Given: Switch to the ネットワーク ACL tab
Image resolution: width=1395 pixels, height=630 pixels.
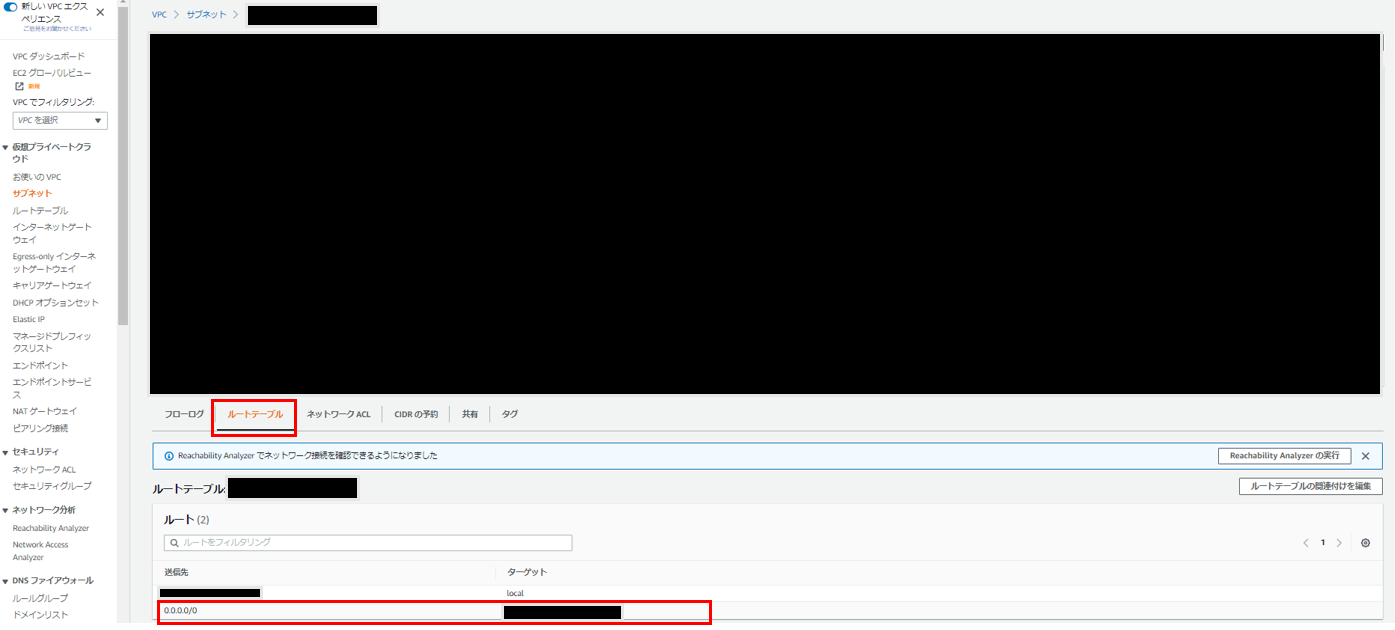Looking at the screenshot, I should pos(338,414).
